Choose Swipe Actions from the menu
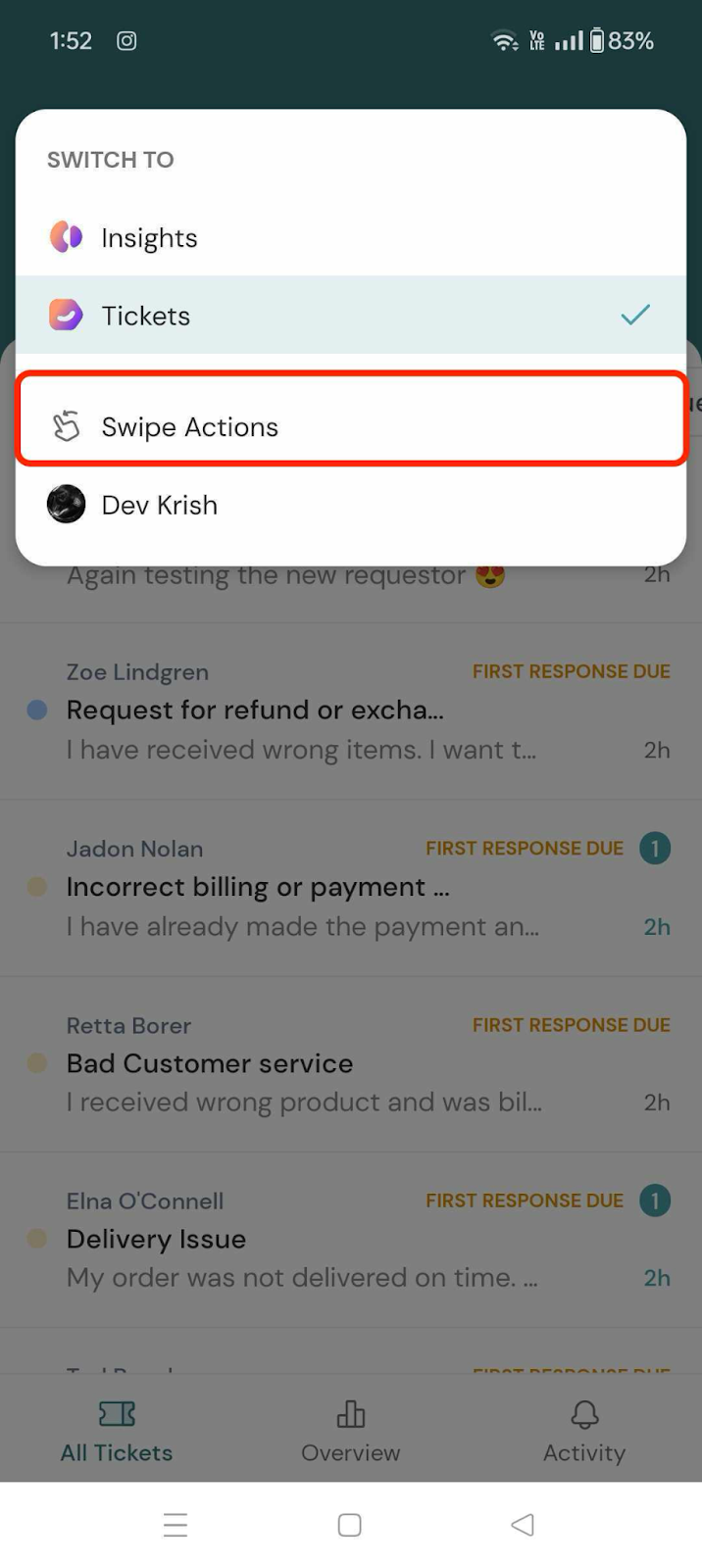Viewport: 702px width, 1568px height. pyautogui.click(x=351, y=426)
